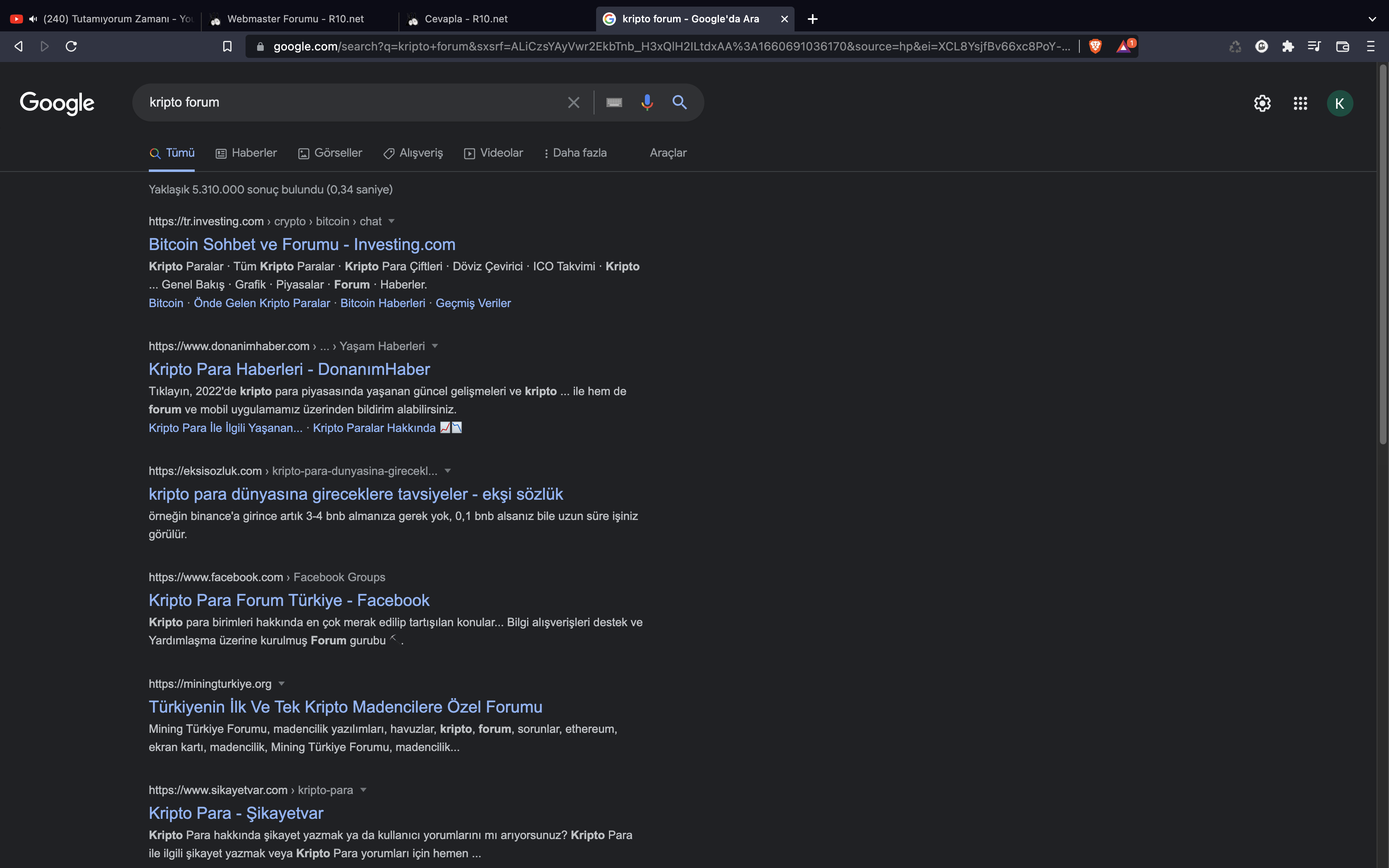Click the round face extension icon
Viewport: 1389px width, 868px height.
pyautogui.click(x=1262, y=46)
